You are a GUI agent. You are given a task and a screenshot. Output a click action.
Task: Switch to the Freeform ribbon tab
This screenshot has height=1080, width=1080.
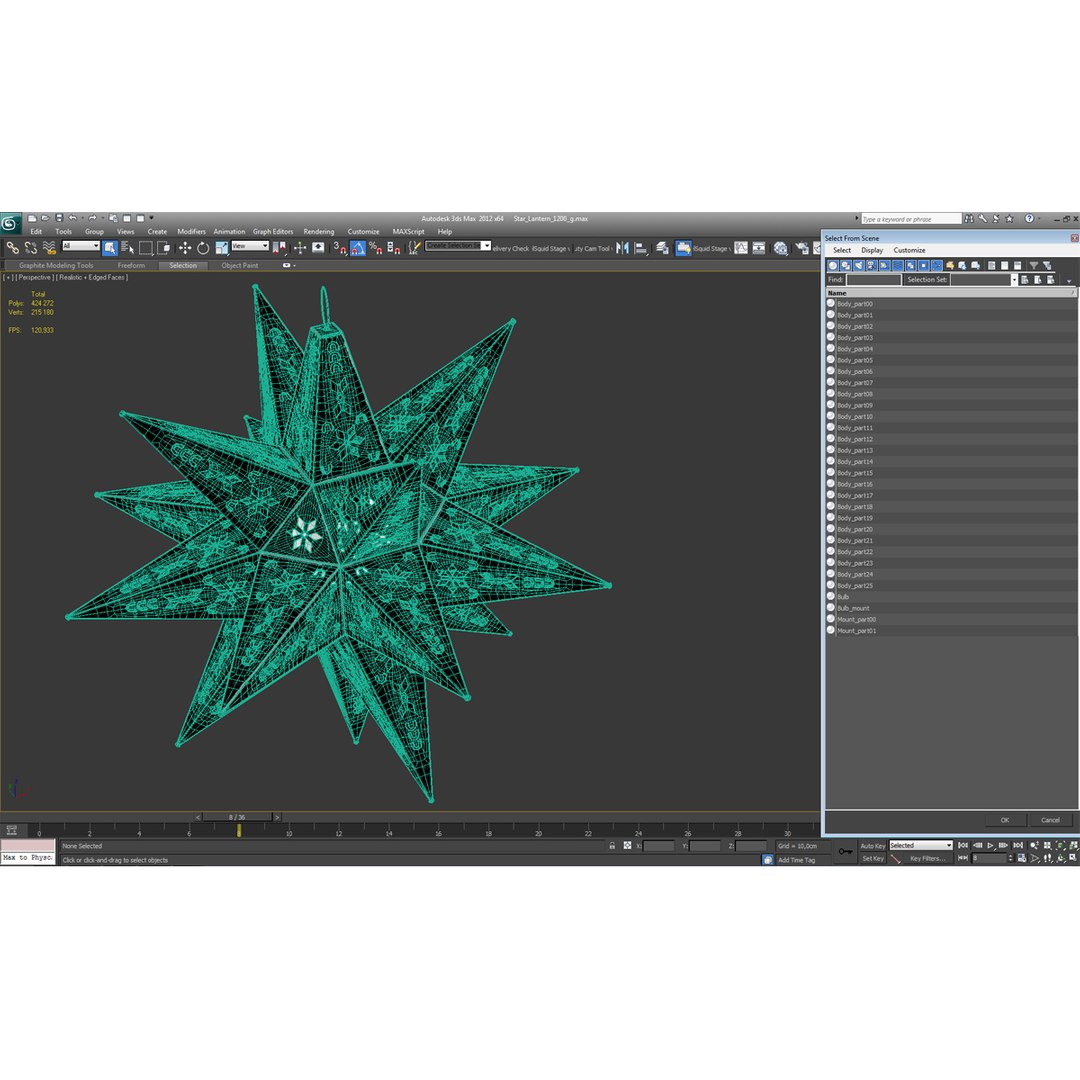pos(131,265)
